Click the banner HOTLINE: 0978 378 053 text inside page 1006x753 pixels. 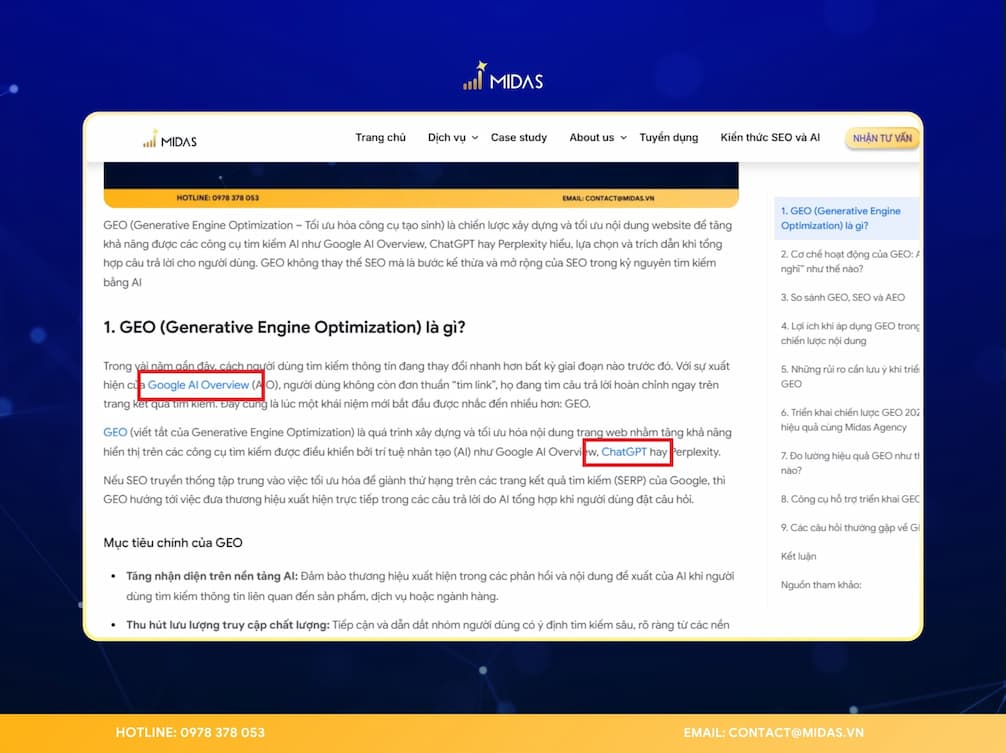click(217, 198)
